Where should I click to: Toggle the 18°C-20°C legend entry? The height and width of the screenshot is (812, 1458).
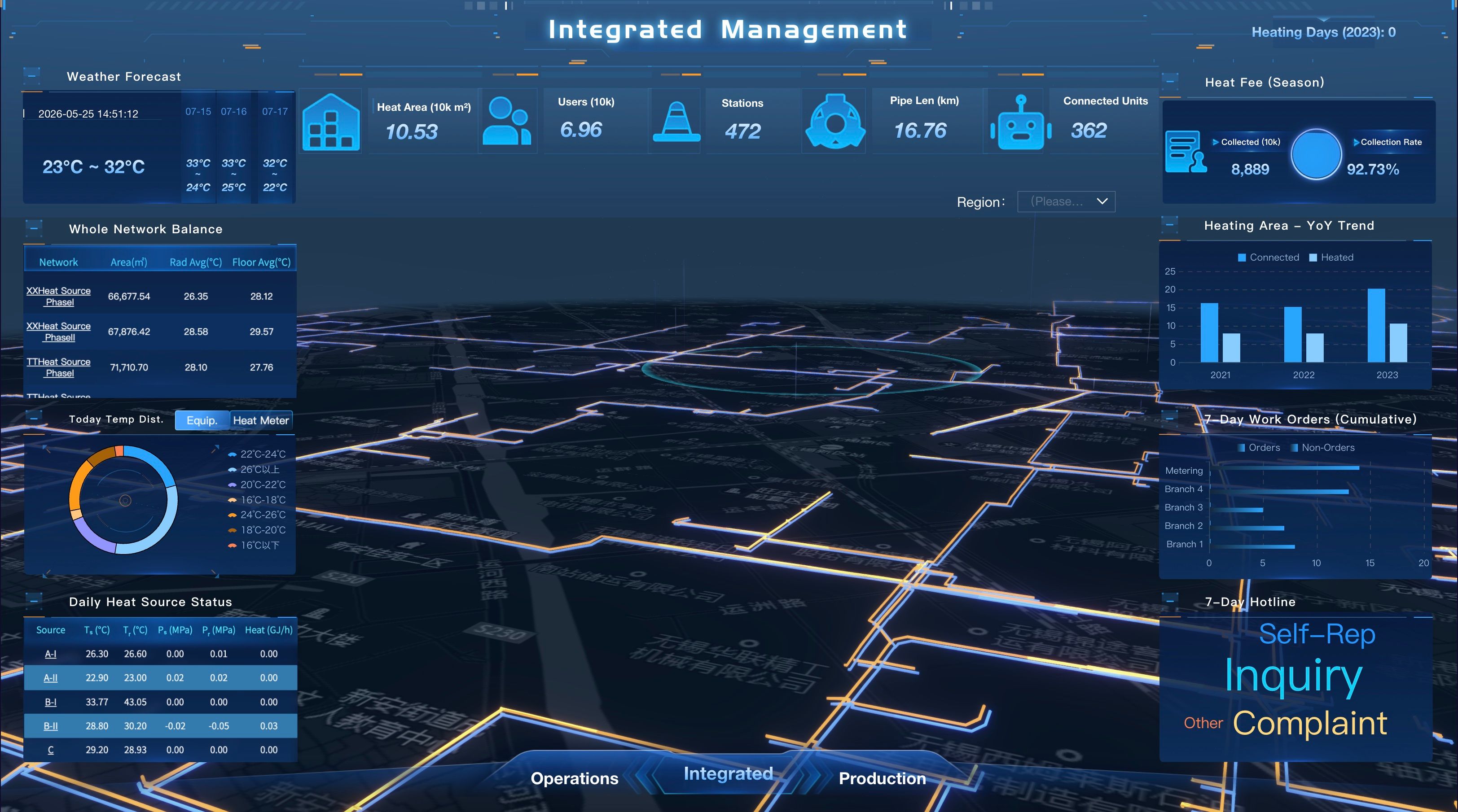256,530
